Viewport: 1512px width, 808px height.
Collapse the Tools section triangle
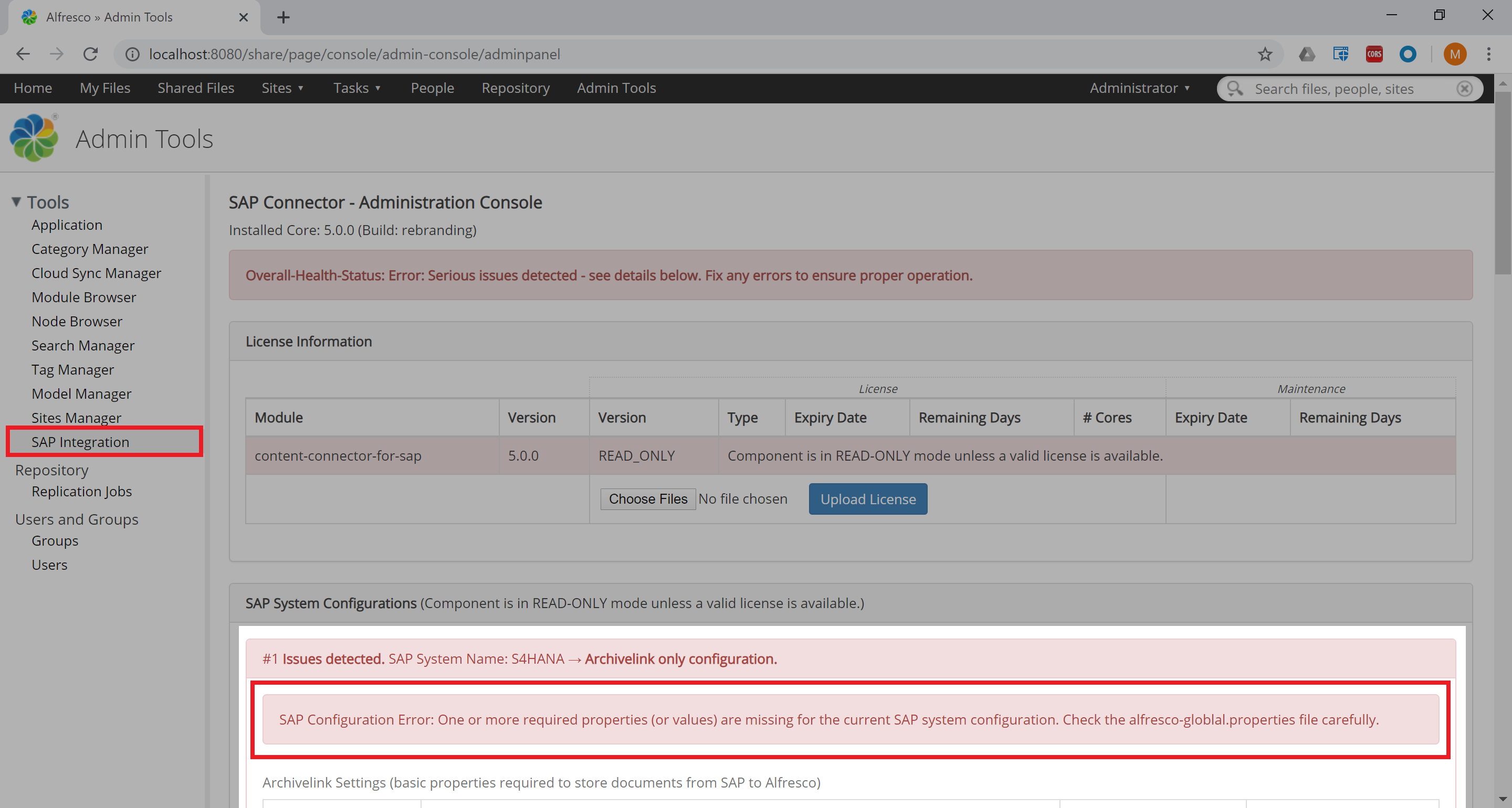tap(16, 201)
